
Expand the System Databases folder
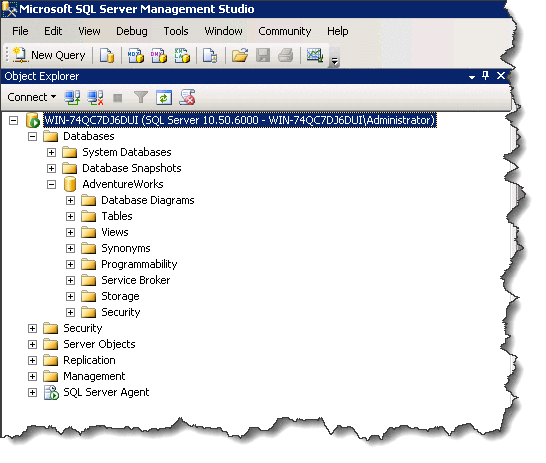51,152
